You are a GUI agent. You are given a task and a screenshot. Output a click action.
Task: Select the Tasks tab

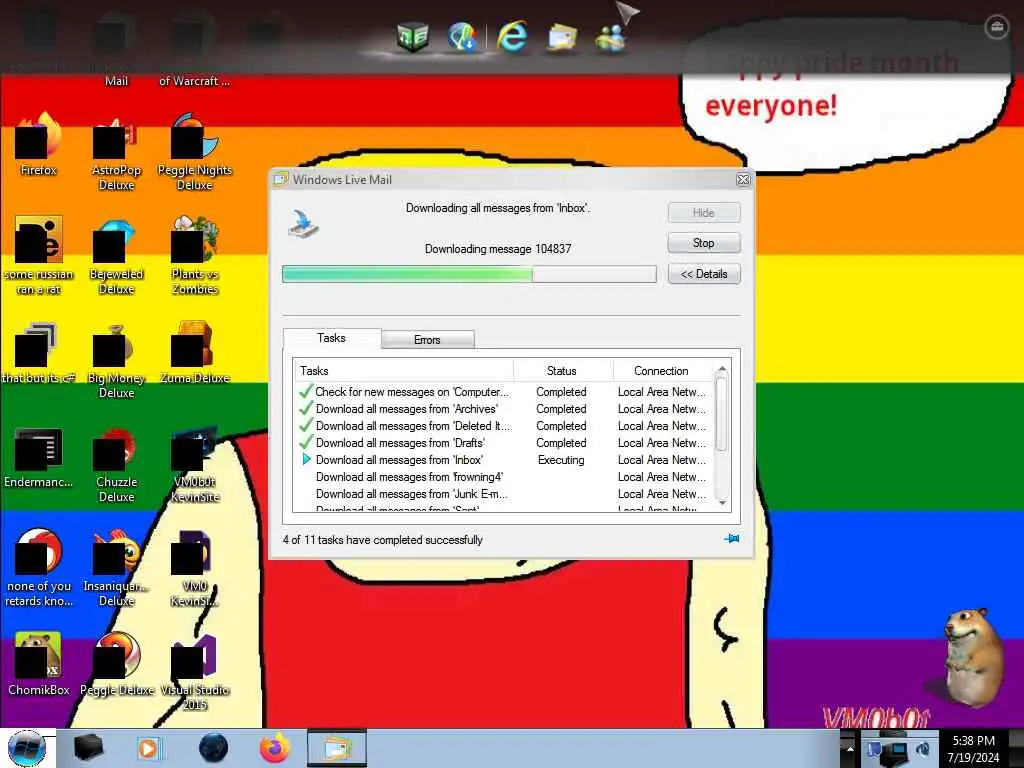click(332, 338)
